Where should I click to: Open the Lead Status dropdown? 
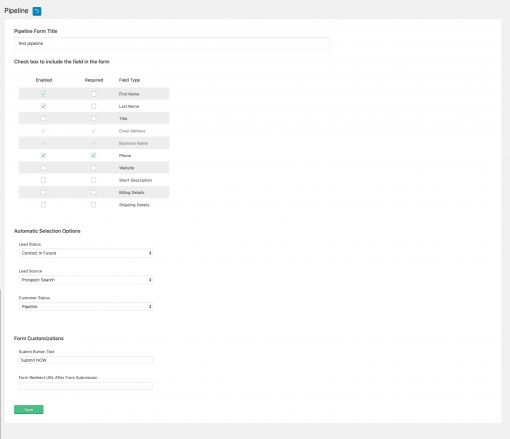click(x=86, y=253)
